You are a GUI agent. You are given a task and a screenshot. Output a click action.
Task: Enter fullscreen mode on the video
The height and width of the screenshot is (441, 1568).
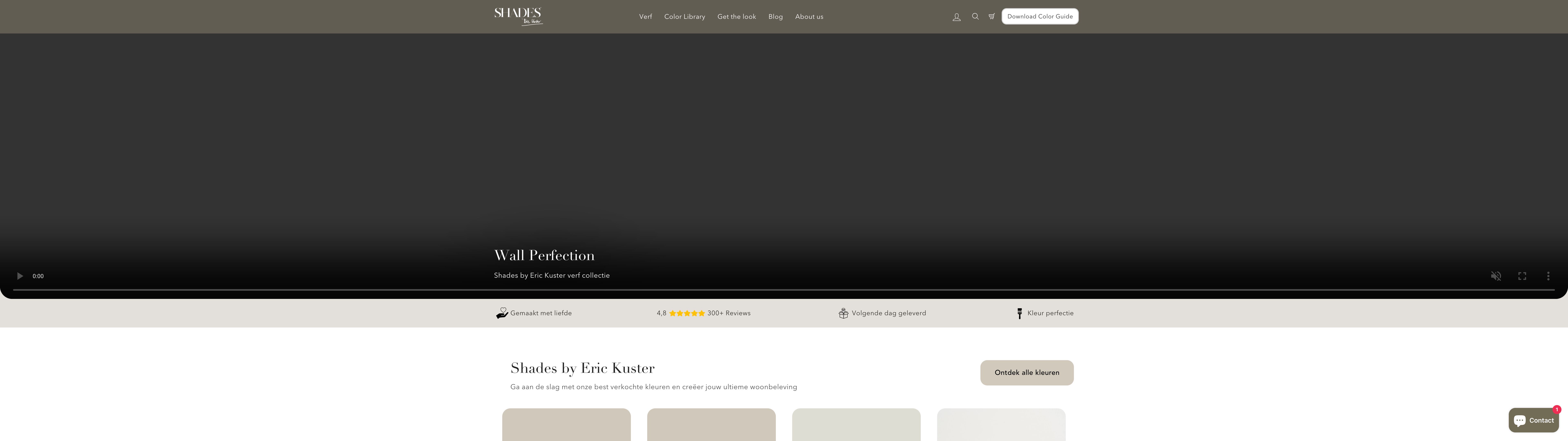[1522, 276]
